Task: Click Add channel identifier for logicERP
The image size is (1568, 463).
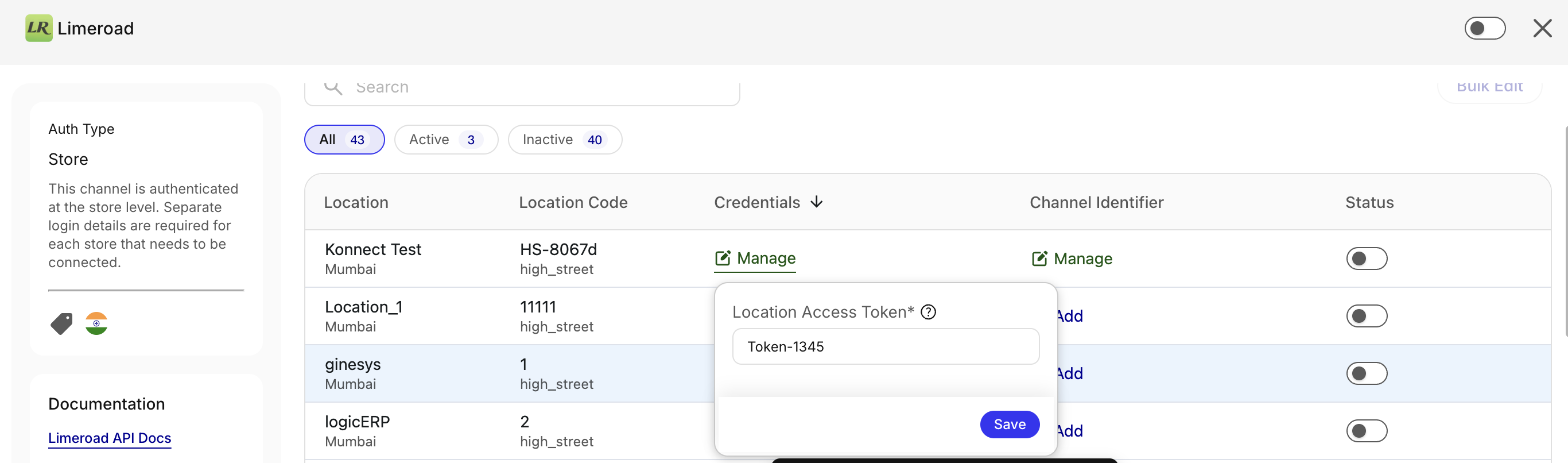Action: (1070, 431)
